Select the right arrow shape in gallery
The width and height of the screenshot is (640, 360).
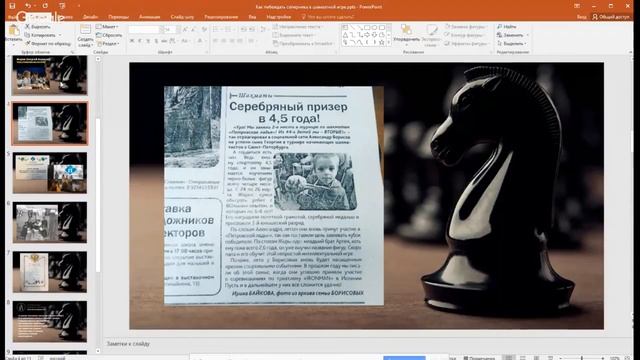367,35
